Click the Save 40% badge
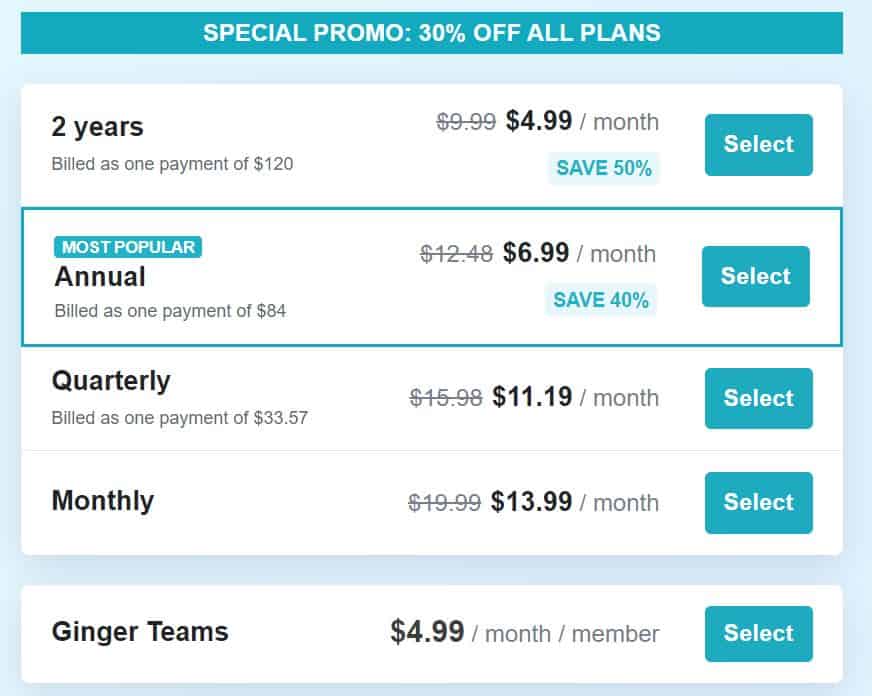The height and width of the screenshot is (696, 872). (601, 300)
